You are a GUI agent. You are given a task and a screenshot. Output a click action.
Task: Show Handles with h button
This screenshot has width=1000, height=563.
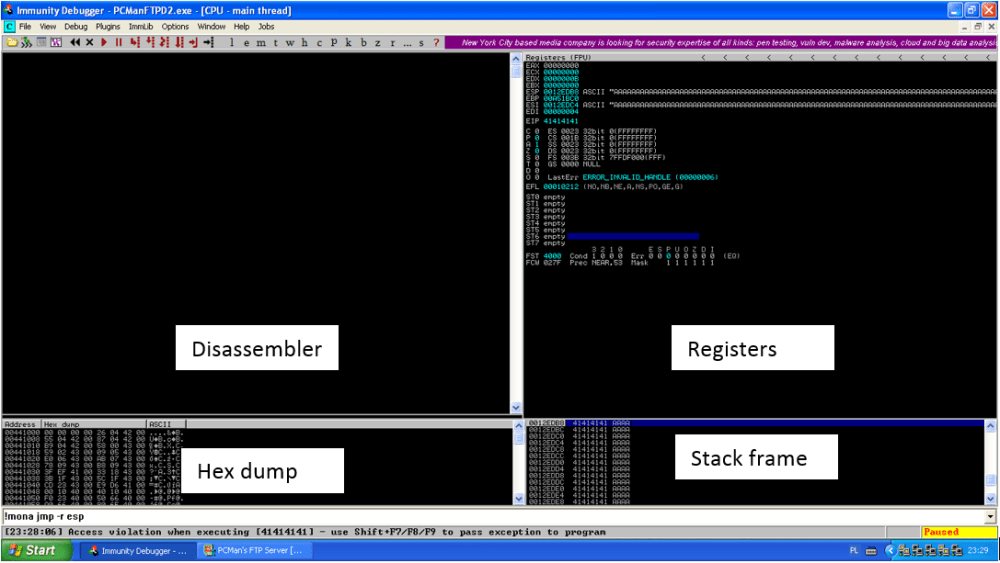305,43
